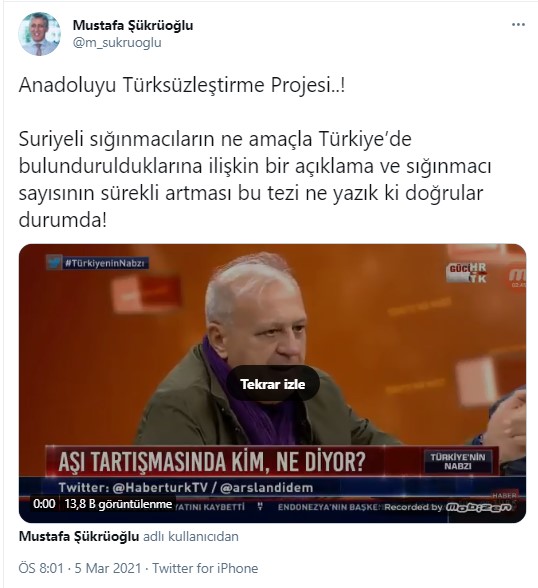Click the Recorded by Mobizen watermark
This screenshot has width=538, height=588.
coord(448,507)
